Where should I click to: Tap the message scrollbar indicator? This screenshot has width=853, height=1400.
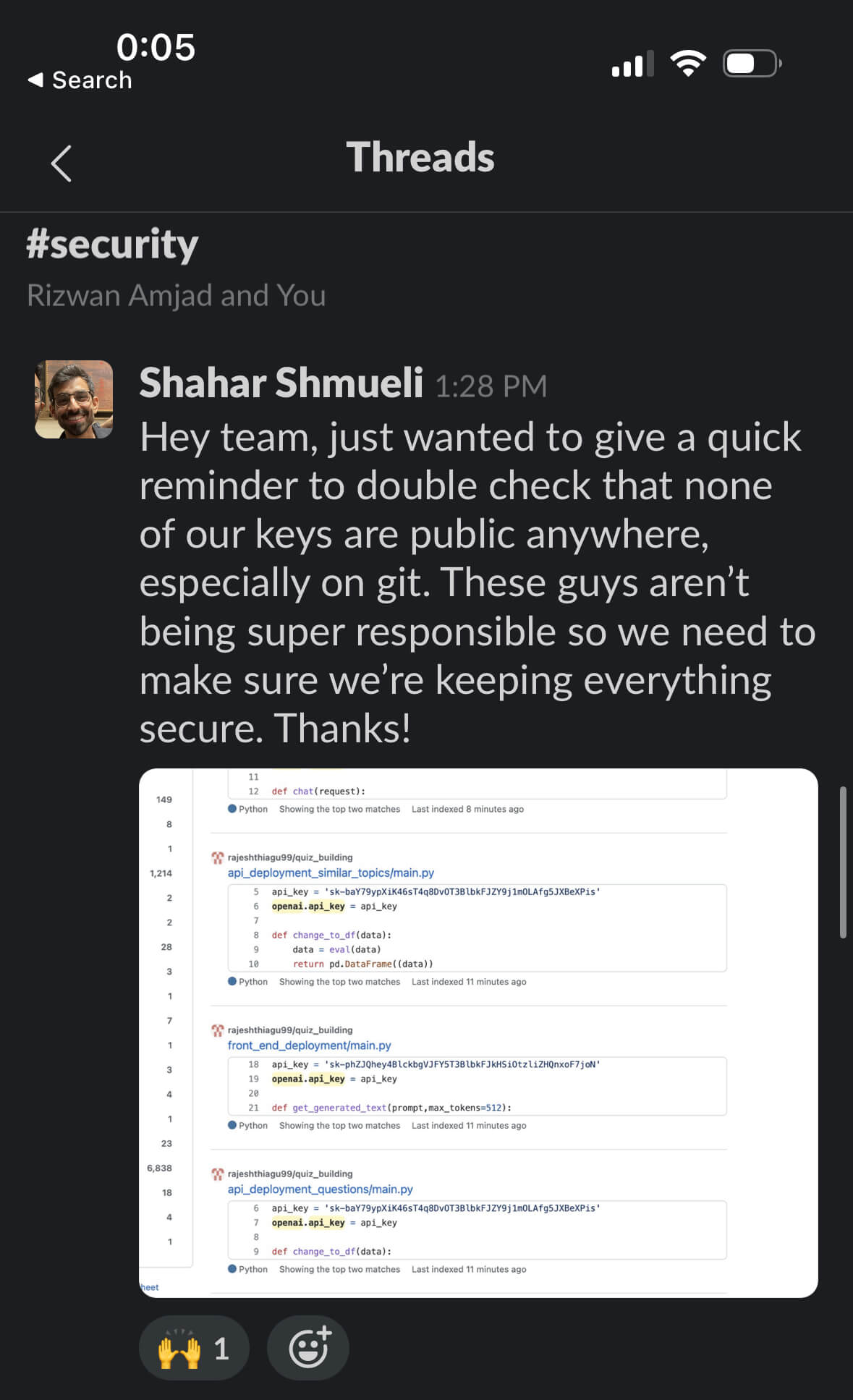click(x=842, y=862)
